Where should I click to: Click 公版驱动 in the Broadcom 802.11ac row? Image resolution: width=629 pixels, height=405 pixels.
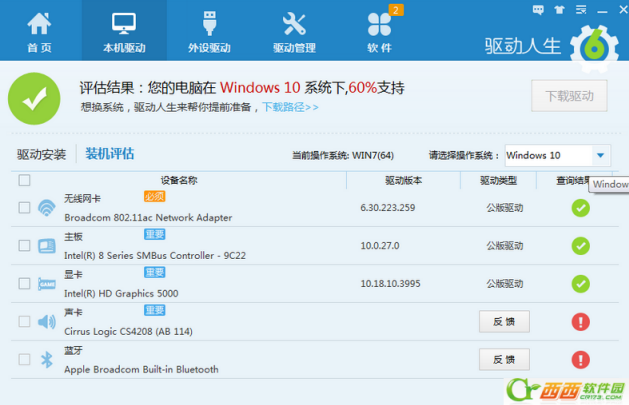click(505, 208)
